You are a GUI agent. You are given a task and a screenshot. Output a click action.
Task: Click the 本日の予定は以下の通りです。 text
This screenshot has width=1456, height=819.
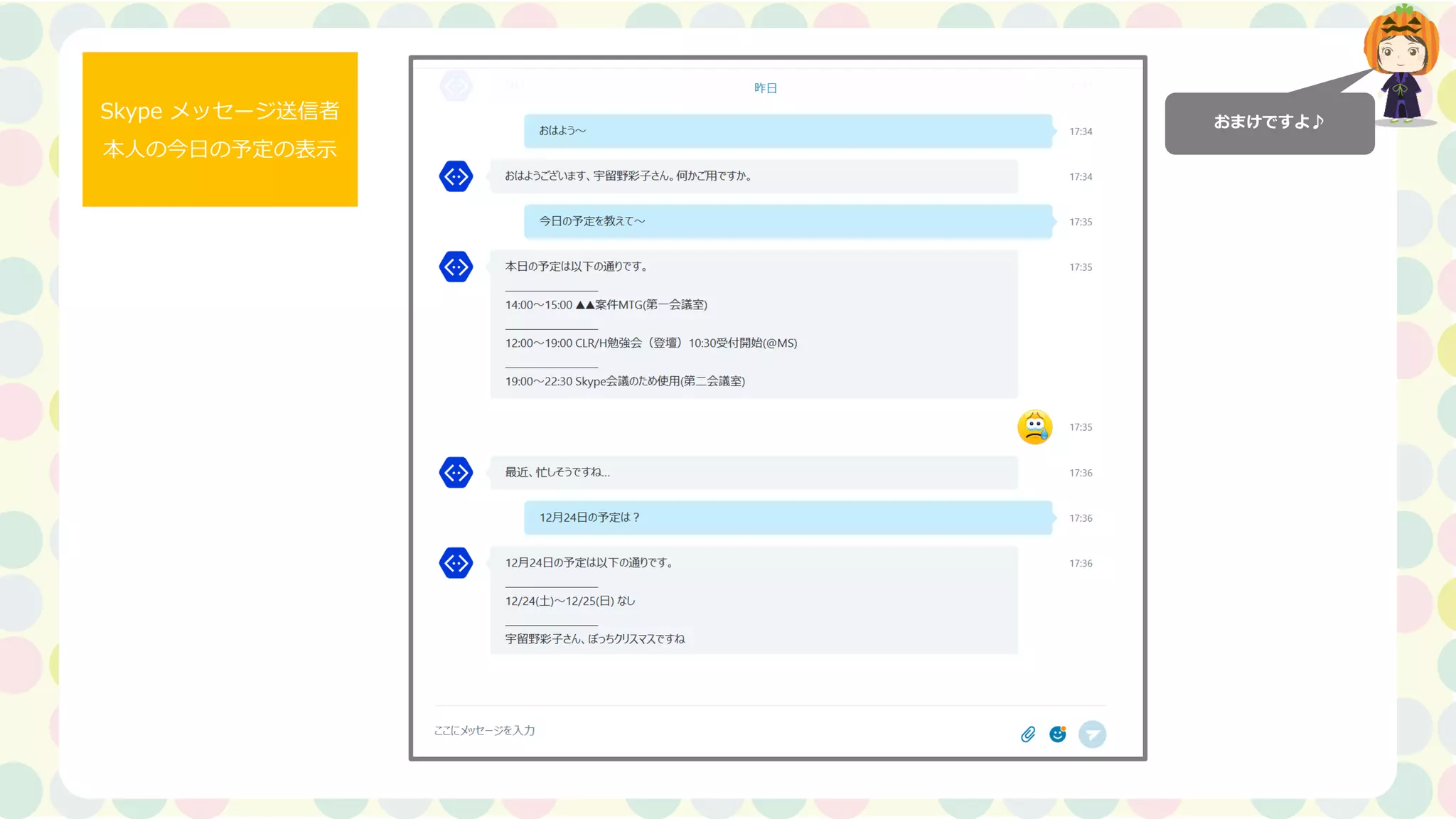pos(576,267)
